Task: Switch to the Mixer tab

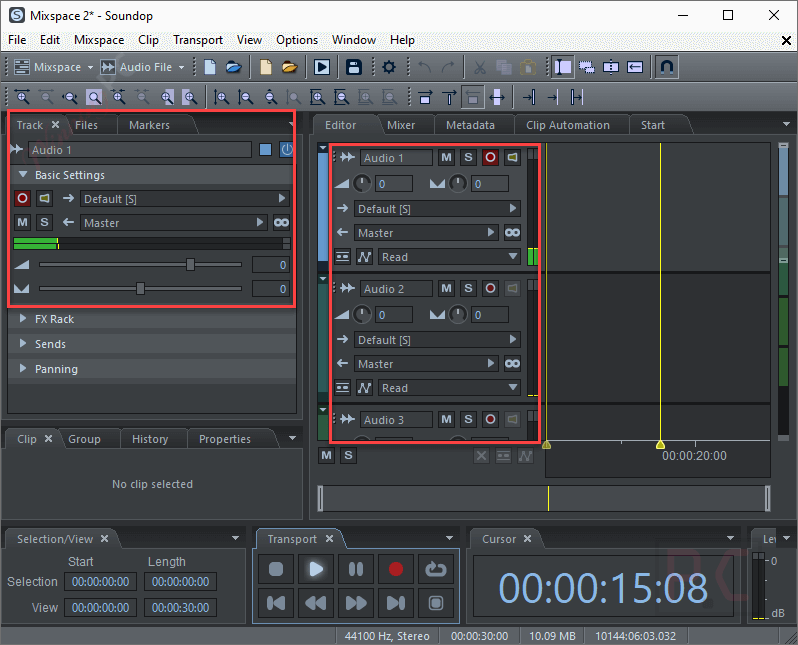Action: point(401,125)
